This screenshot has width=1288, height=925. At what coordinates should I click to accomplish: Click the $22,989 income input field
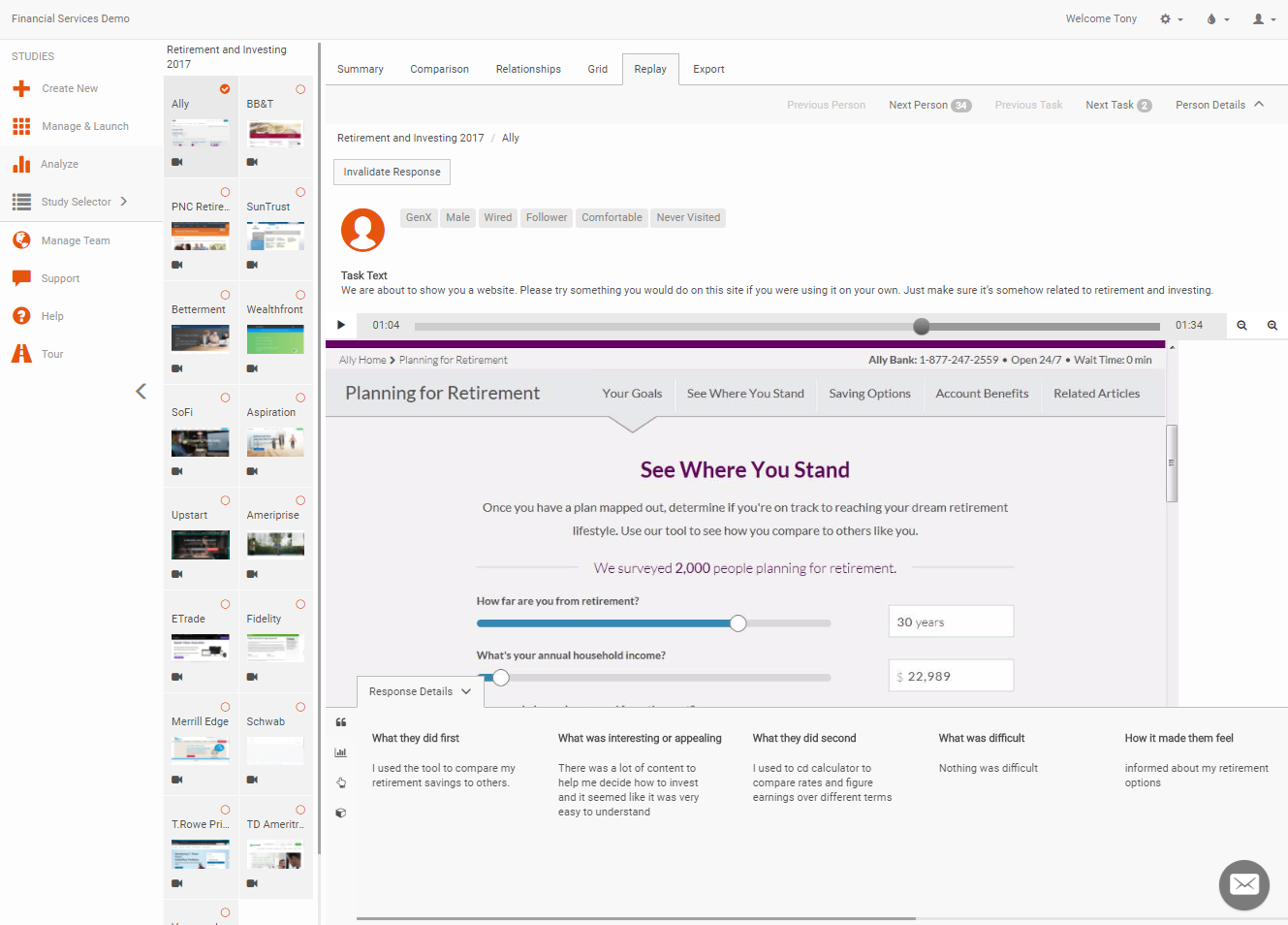pyautogui.click(x=951, y=676)
